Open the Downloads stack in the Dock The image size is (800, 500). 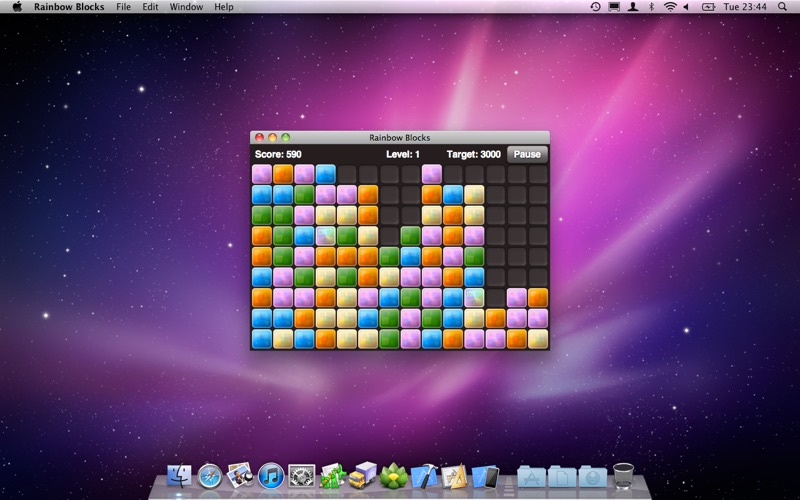point(592,476)
